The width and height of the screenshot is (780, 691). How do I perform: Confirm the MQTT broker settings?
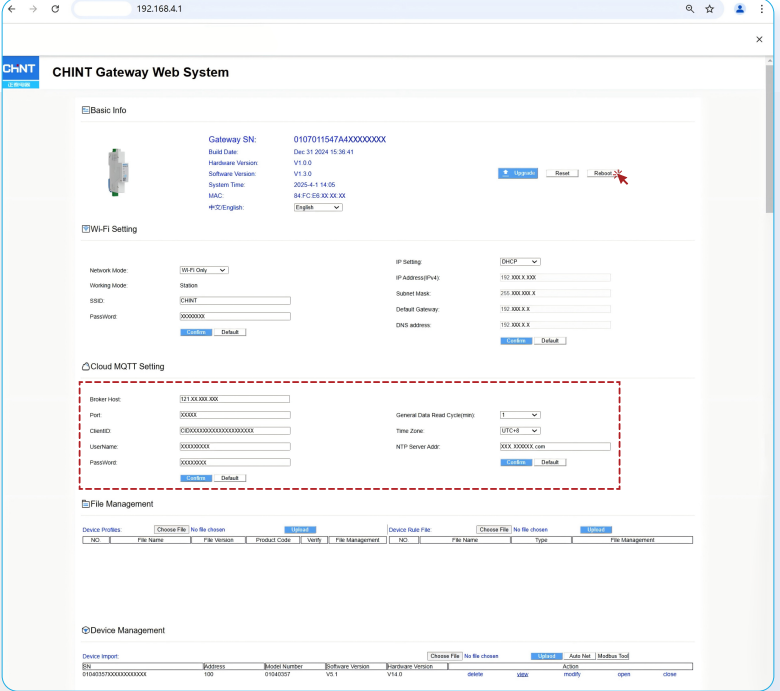[x=196, y=478]
